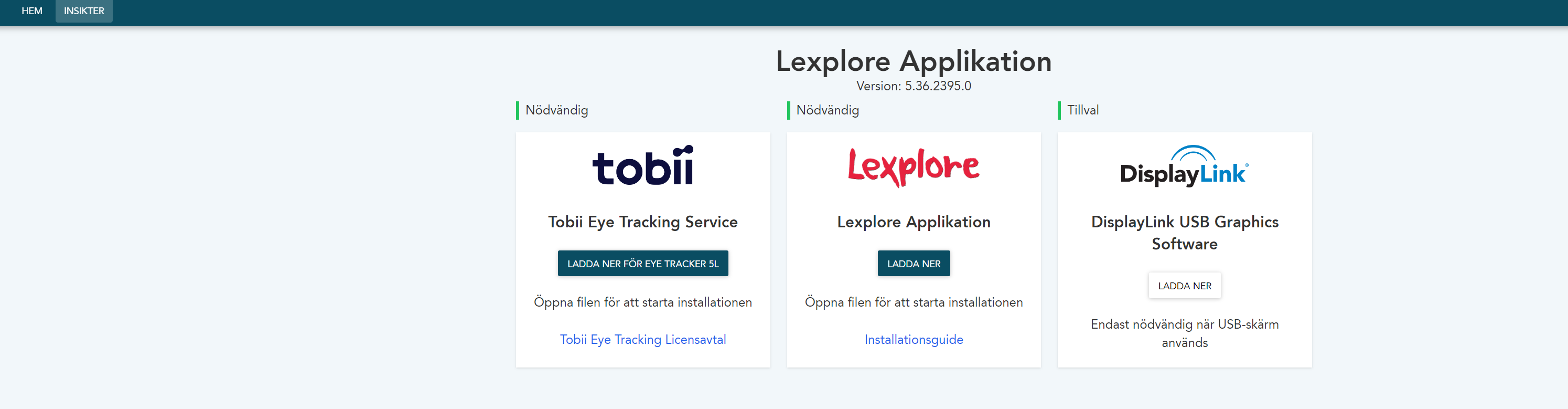This screenshot has width=1568, height=409.
Task: Select the 'Lexplore Applikation' page heading
Action: coord(914,61)
